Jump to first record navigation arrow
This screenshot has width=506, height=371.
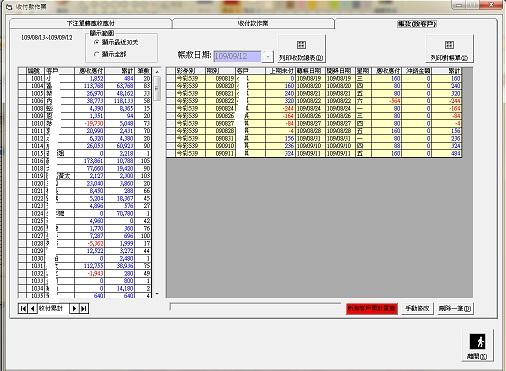(x=23, y=308)
